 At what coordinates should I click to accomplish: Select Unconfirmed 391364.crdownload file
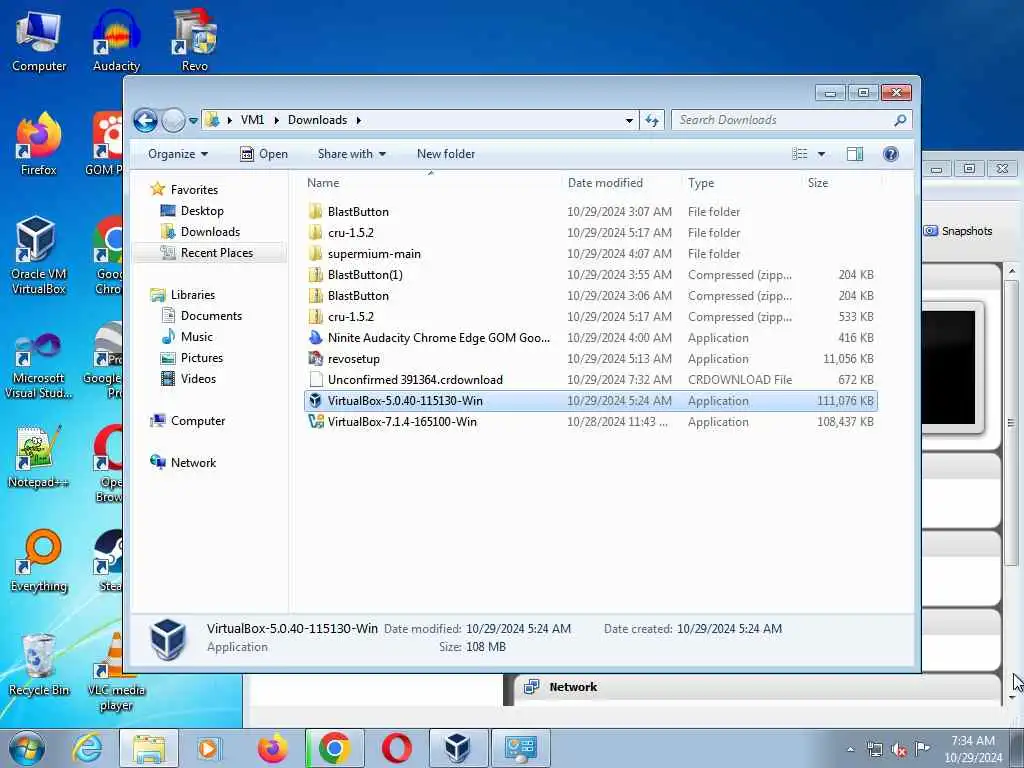pos(591,379)
